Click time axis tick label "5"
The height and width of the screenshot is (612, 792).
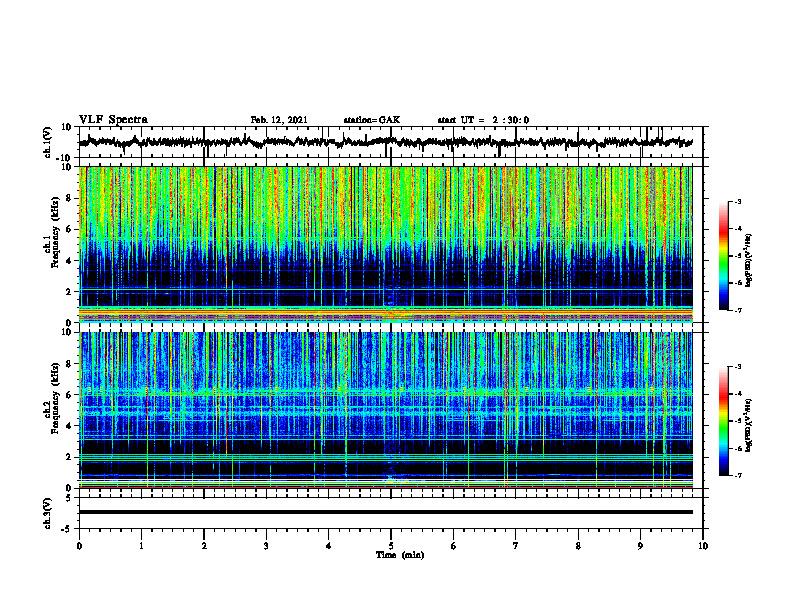pos(391,546)
